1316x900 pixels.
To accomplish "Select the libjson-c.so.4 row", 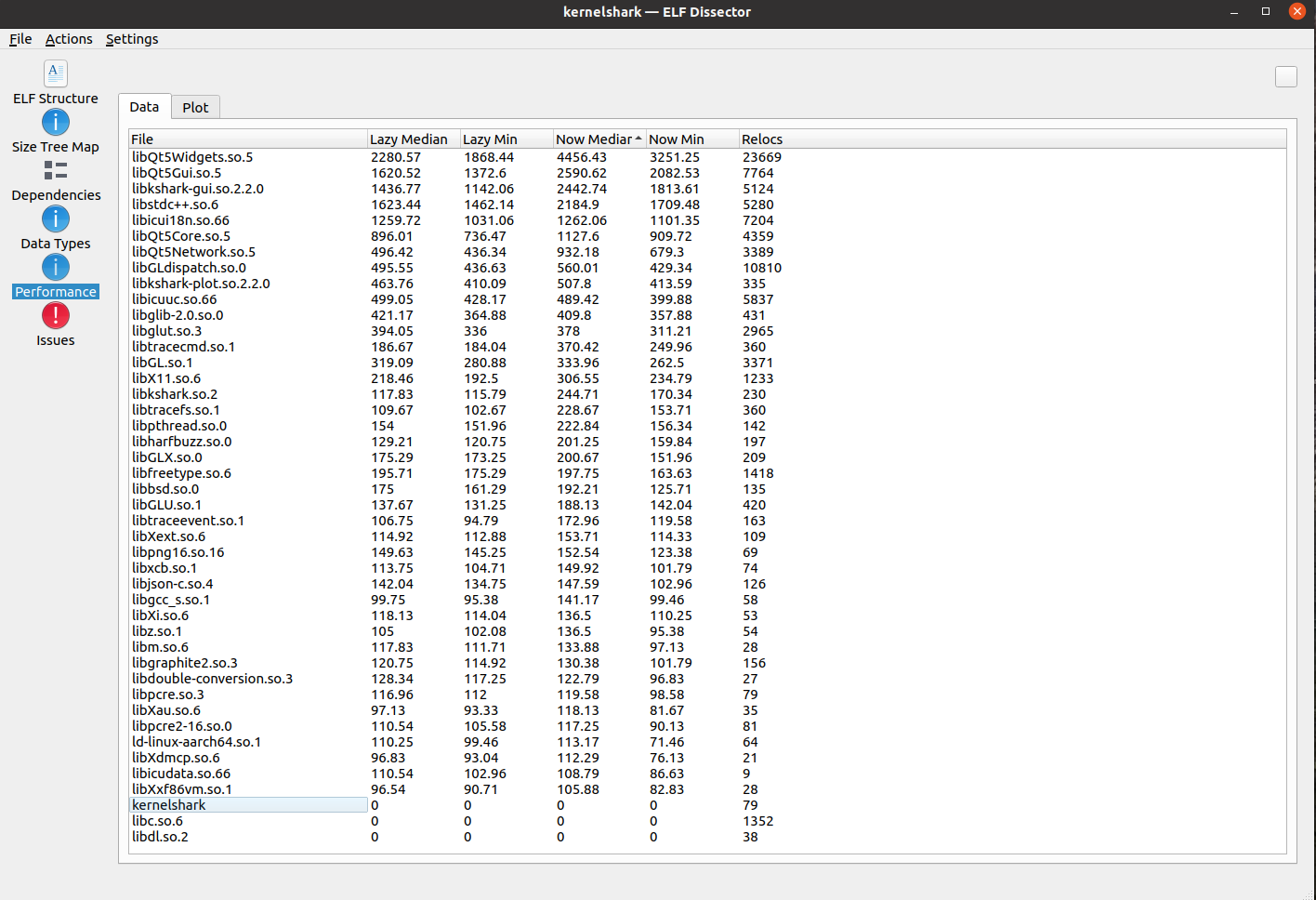I will point(707,584).
